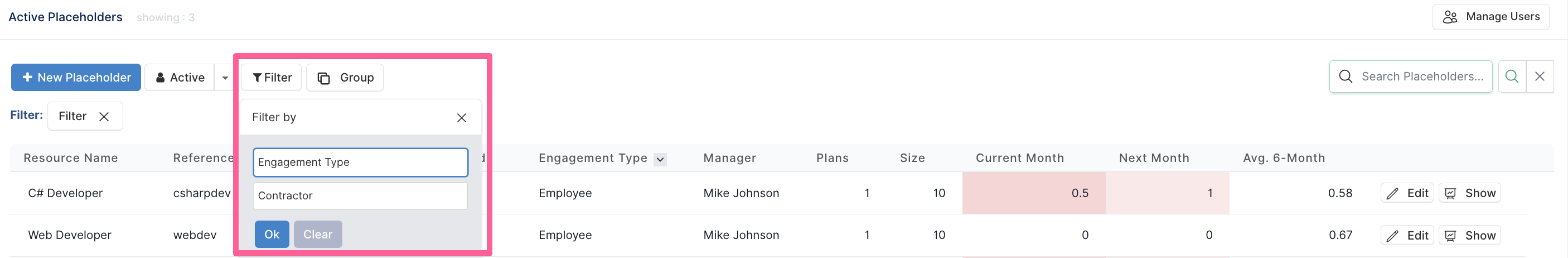Screen dimensions: 1568x258
Task: Expand the Active status dropdown arrow
Action: (225, 78)
